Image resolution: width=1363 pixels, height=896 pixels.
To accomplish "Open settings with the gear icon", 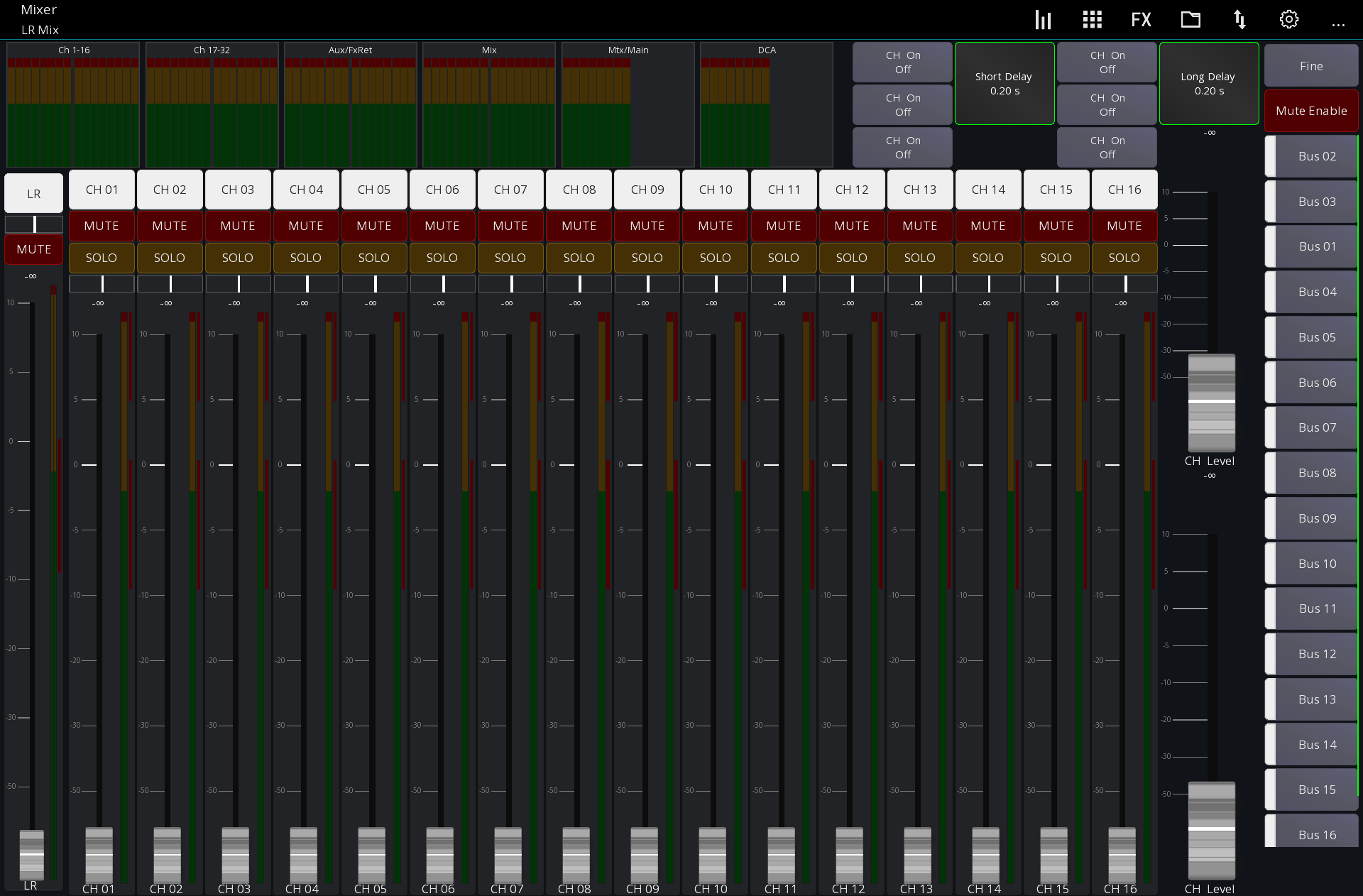I will tap(1289, 19).
